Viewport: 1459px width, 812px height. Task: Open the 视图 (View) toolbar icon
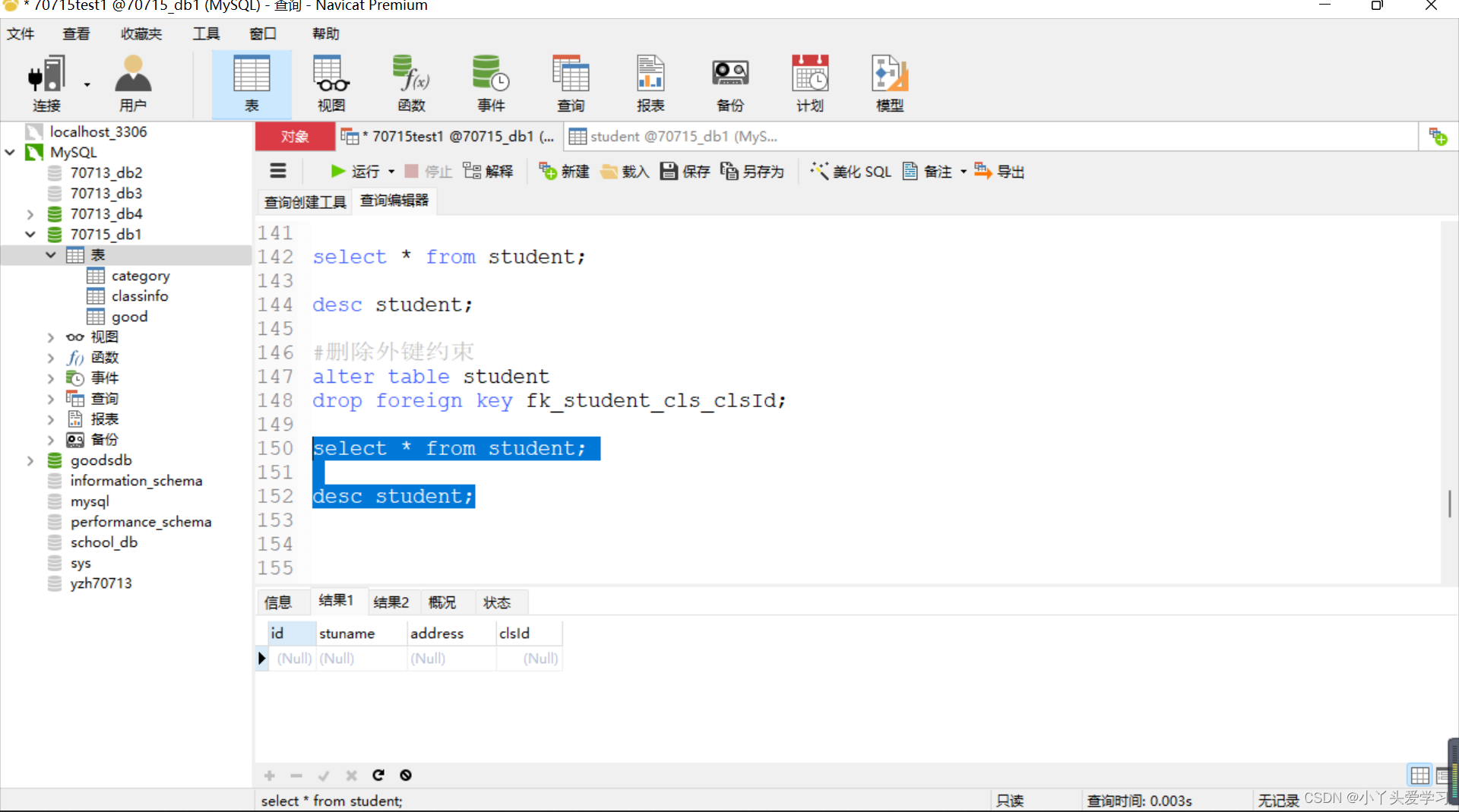pyautogui.click(x=331, y=84)
